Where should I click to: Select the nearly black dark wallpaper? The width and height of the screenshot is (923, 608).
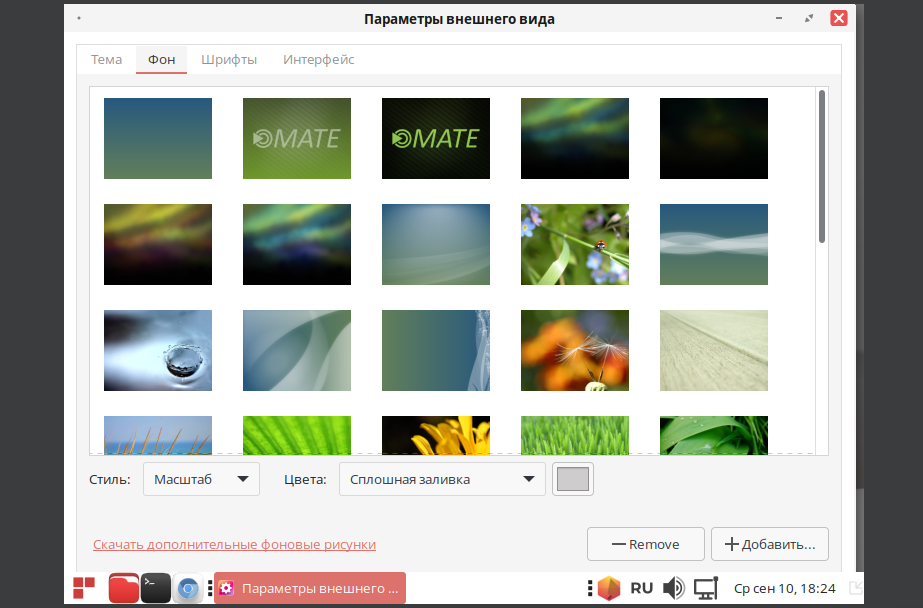pyautogui.click(x=713, y=138)
